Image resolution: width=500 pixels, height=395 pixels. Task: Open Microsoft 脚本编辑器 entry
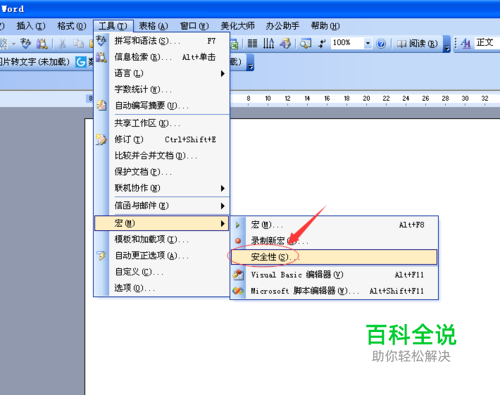pyautogui.click(x=334, y=291)
